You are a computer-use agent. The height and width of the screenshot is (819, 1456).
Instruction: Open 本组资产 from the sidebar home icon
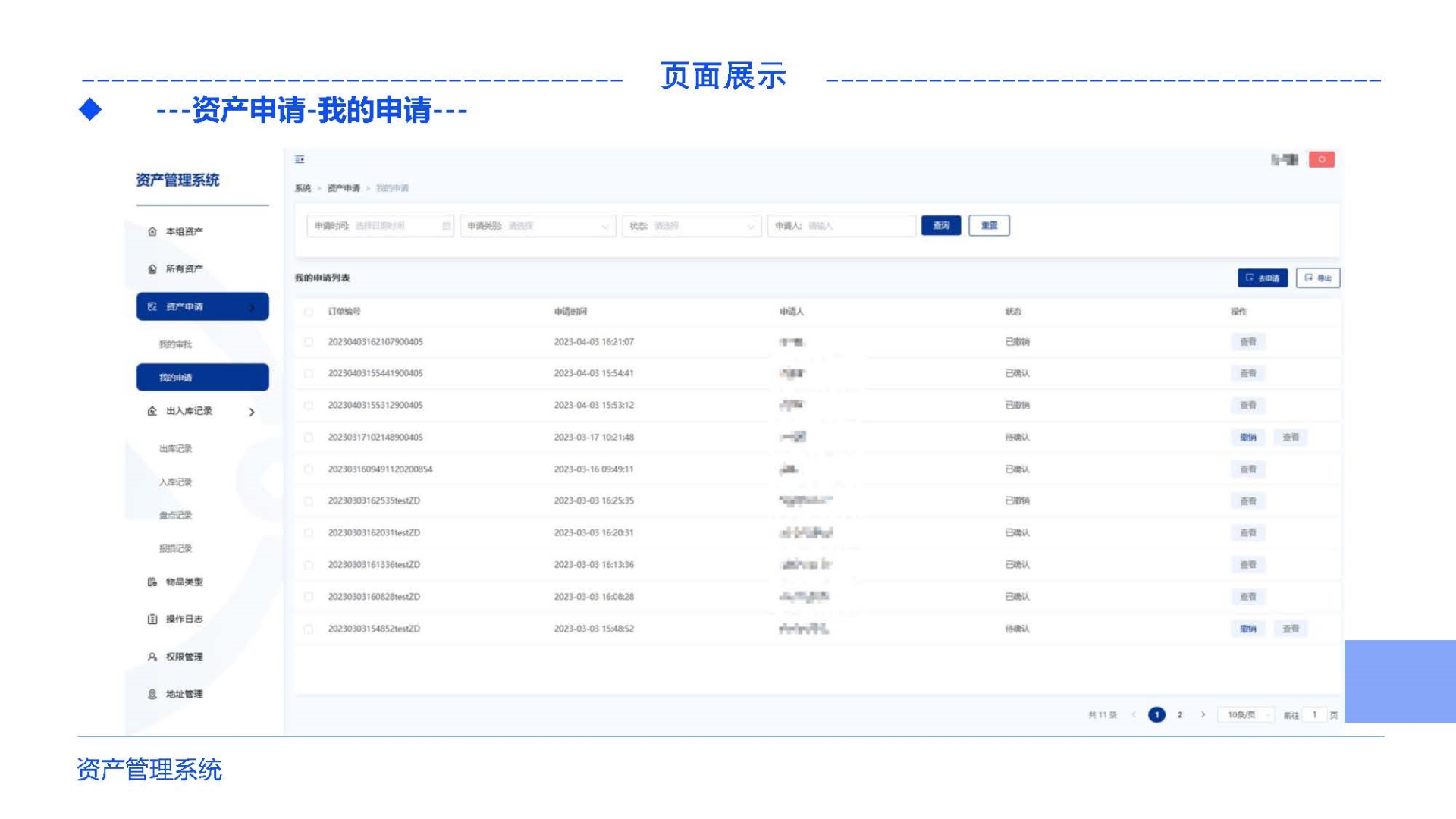pyautogui.click(x=152, y=231)
